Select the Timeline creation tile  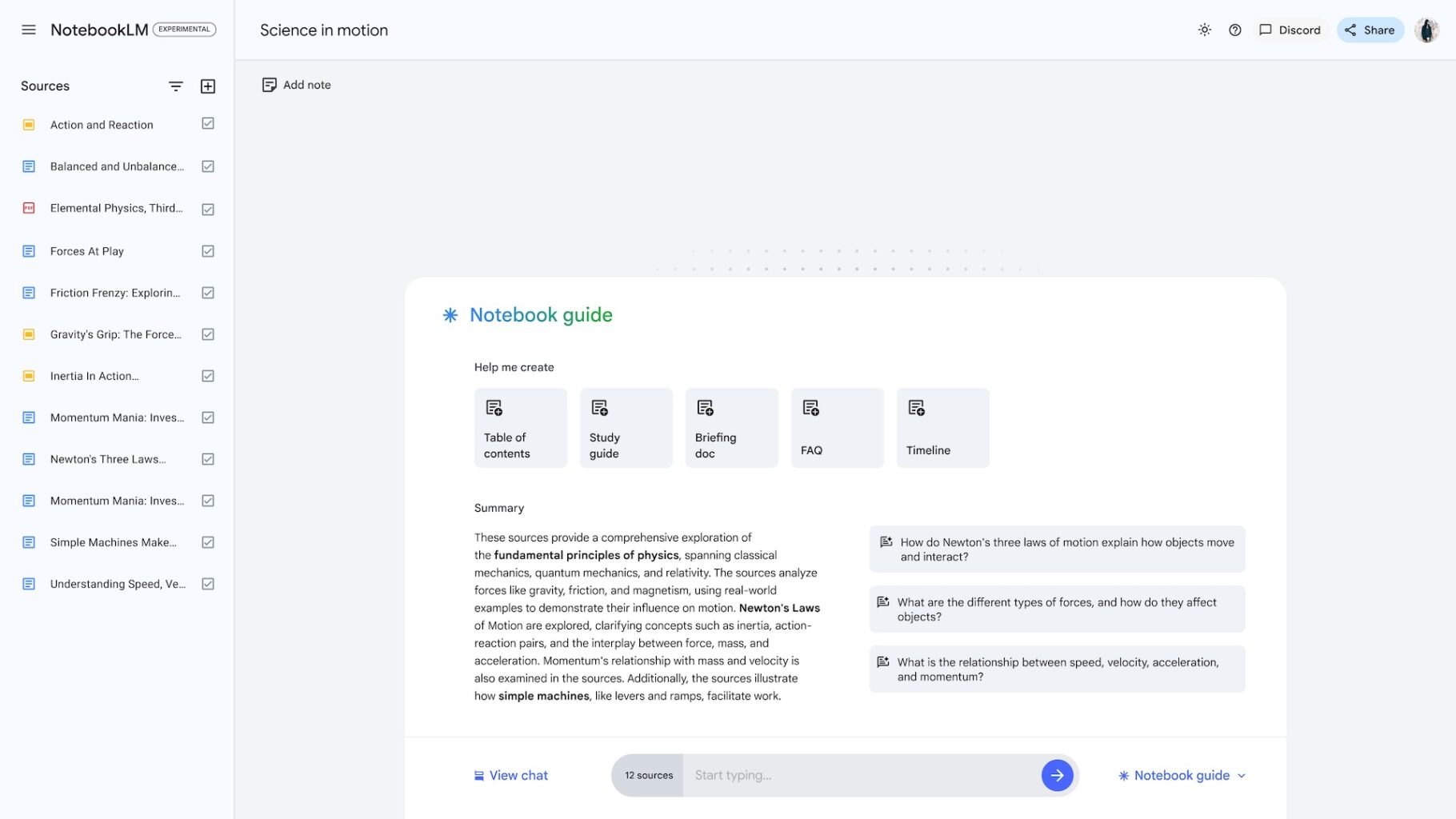pyautogui.click(x=942, y=428)
